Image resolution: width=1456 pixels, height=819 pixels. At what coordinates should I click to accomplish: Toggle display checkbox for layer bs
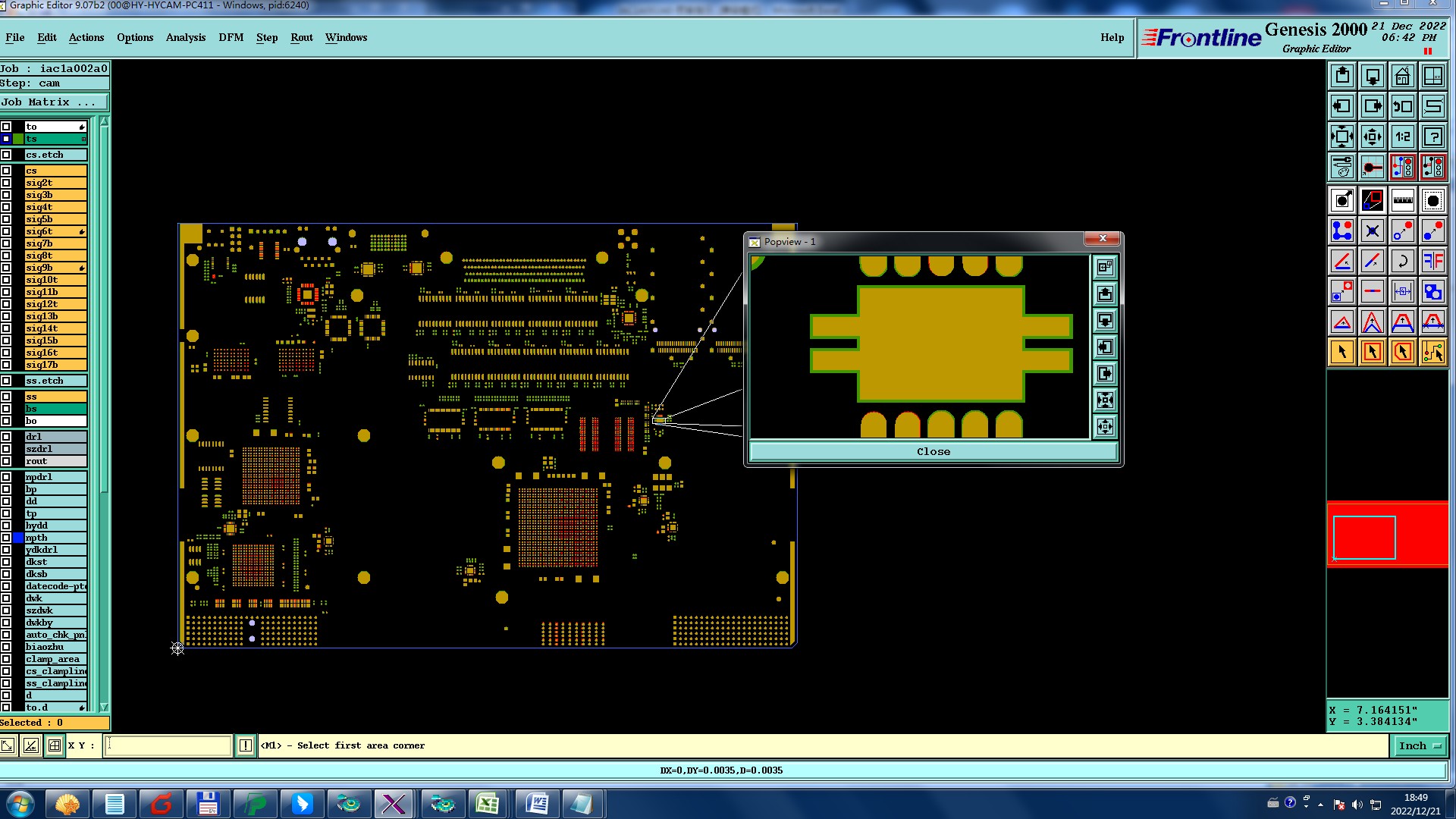coord(6,409)
